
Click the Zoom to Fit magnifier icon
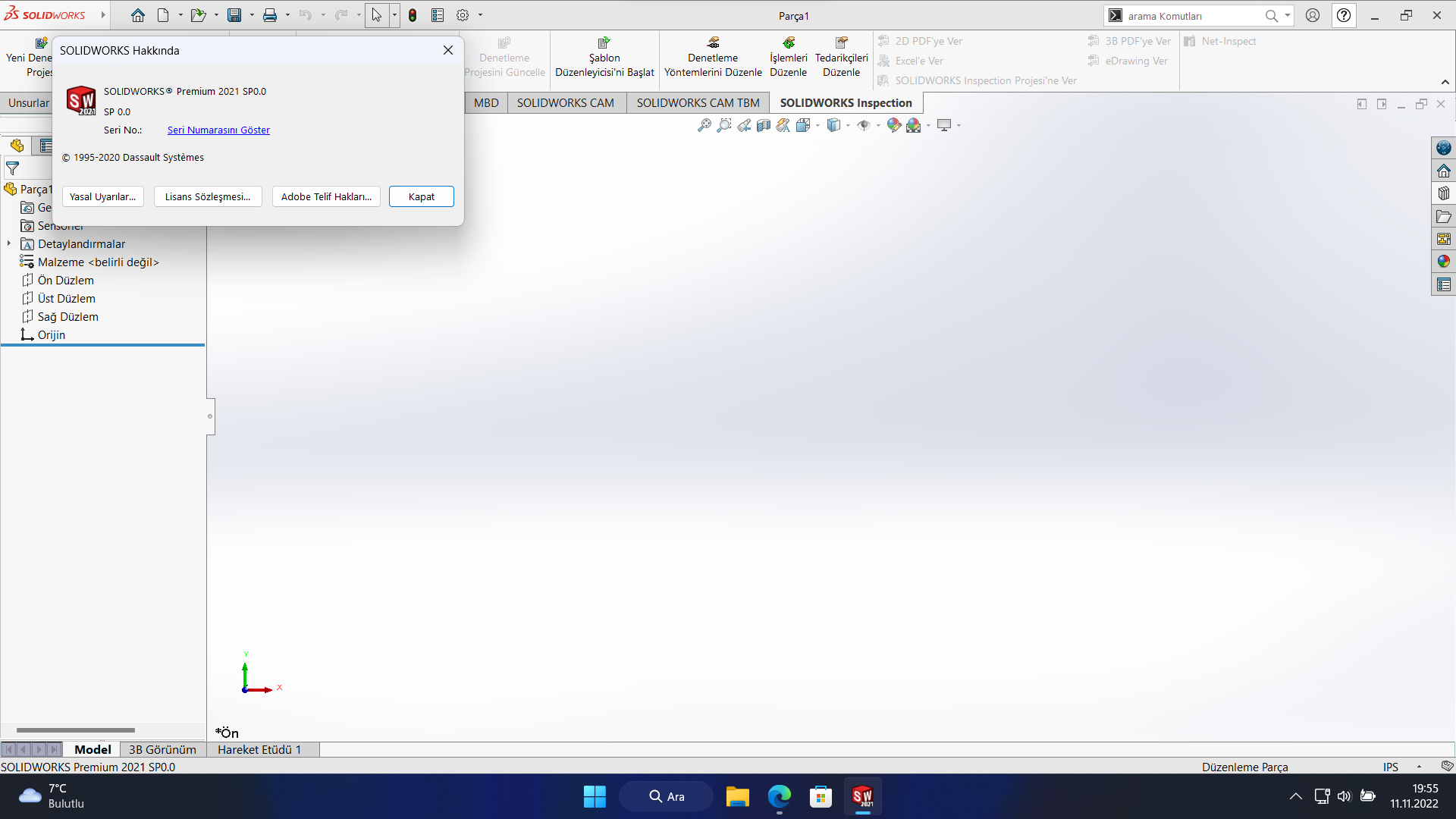pyautogui.click(x=704, y=125)
